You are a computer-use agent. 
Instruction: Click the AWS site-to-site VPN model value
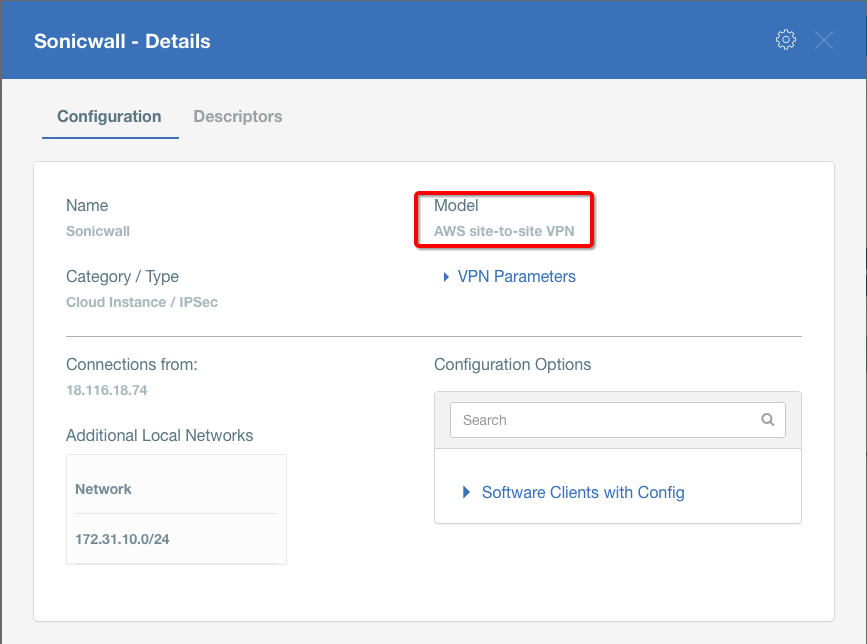504,231
